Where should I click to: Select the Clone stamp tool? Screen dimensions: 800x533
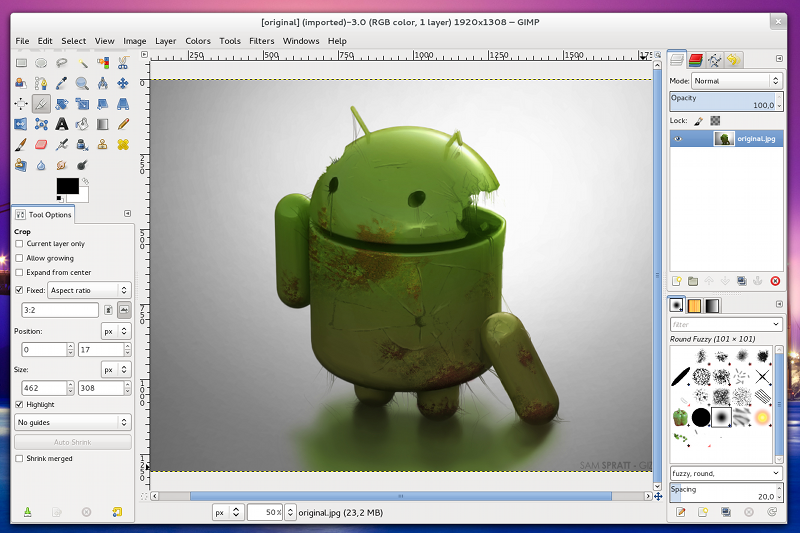pos(103,144)
